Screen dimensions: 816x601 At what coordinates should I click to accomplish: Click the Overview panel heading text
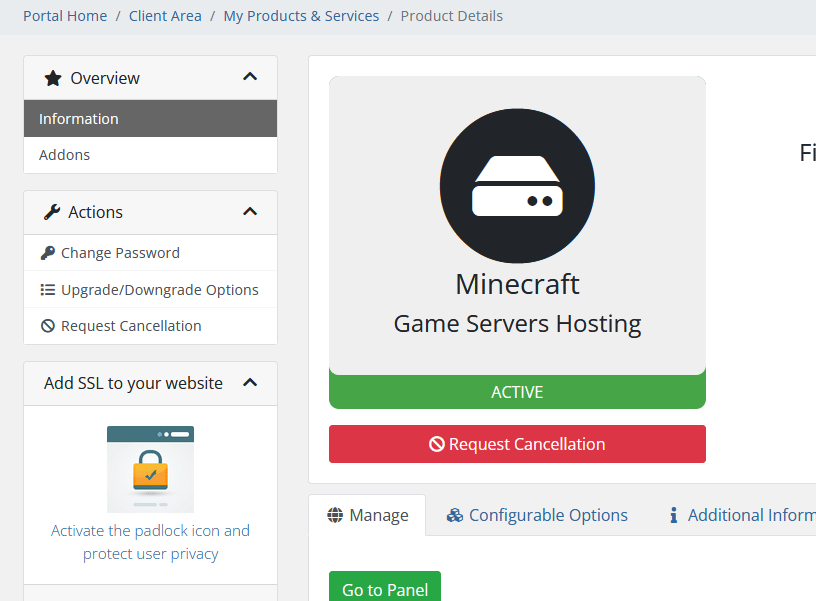[x=105, y=79]
